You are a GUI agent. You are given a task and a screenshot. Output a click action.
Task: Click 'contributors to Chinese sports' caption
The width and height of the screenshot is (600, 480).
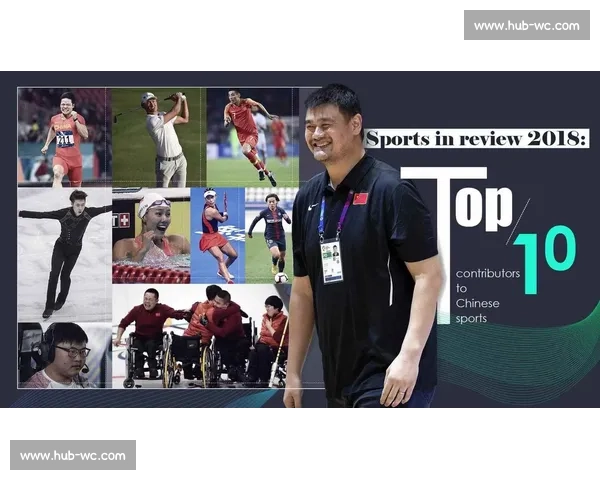[x=488, y=296]
